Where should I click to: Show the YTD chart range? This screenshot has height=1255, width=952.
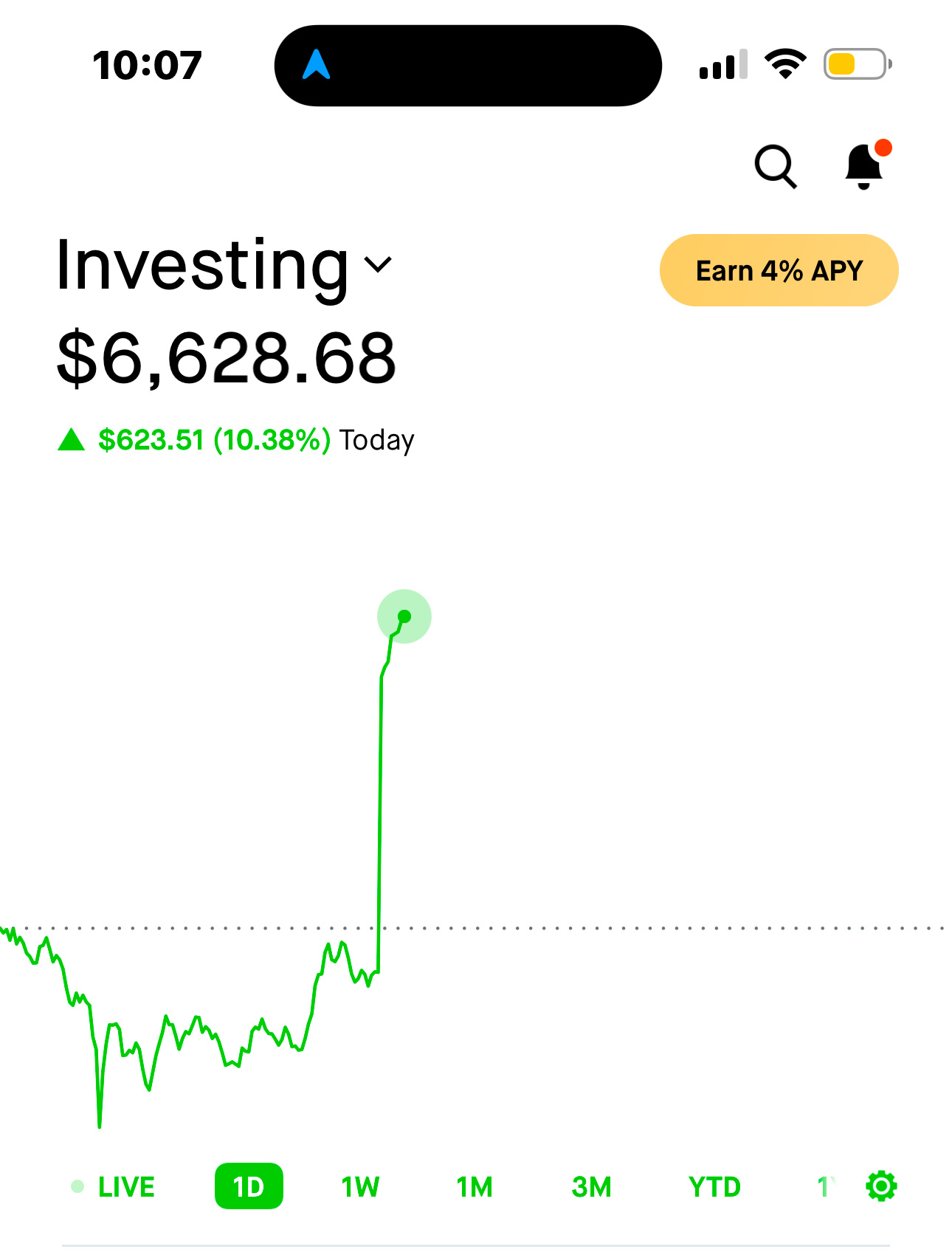click(714, 1187)
